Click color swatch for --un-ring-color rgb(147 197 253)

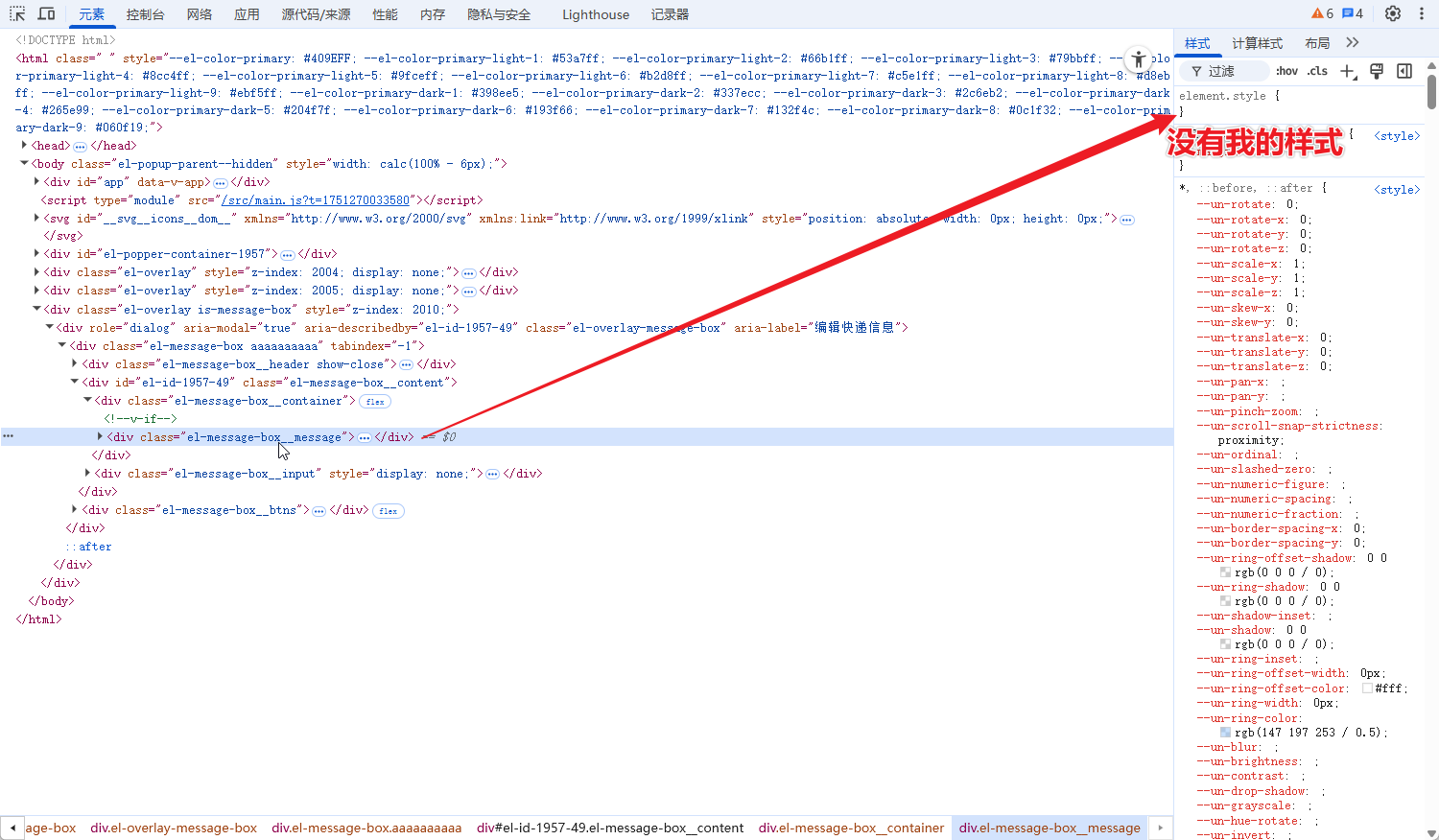point(1225,733)
